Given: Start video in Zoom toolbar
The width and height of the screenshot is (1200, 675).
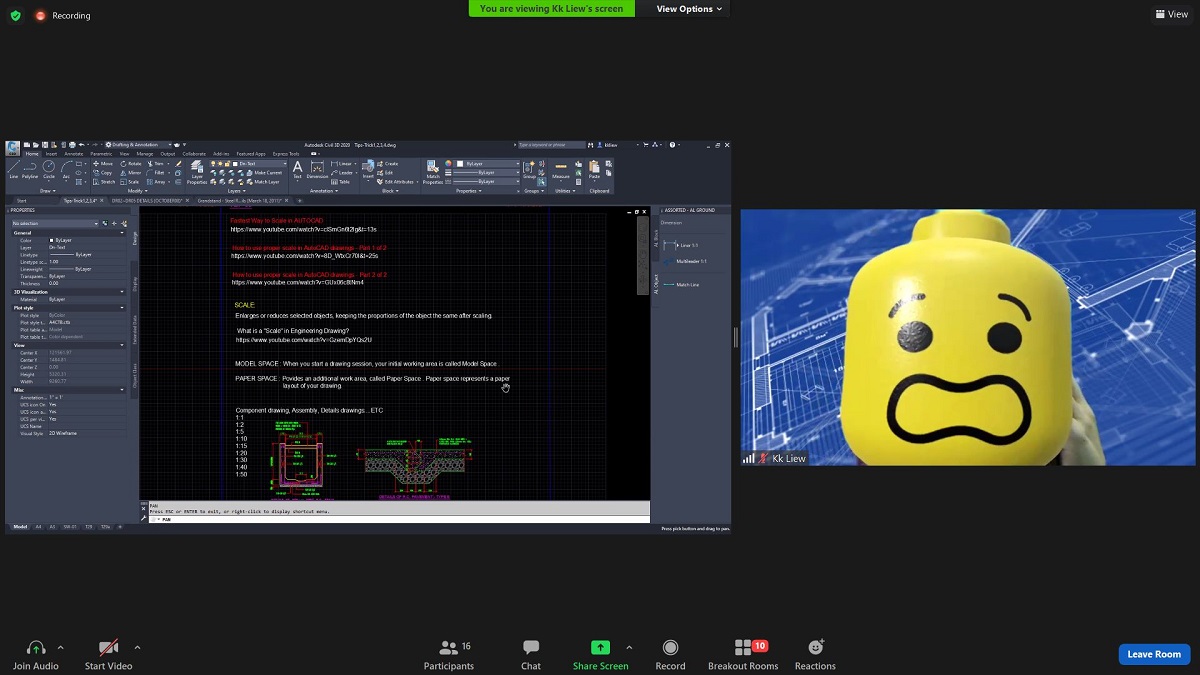Looking at the screenshot, I should [x=108, y=654].
